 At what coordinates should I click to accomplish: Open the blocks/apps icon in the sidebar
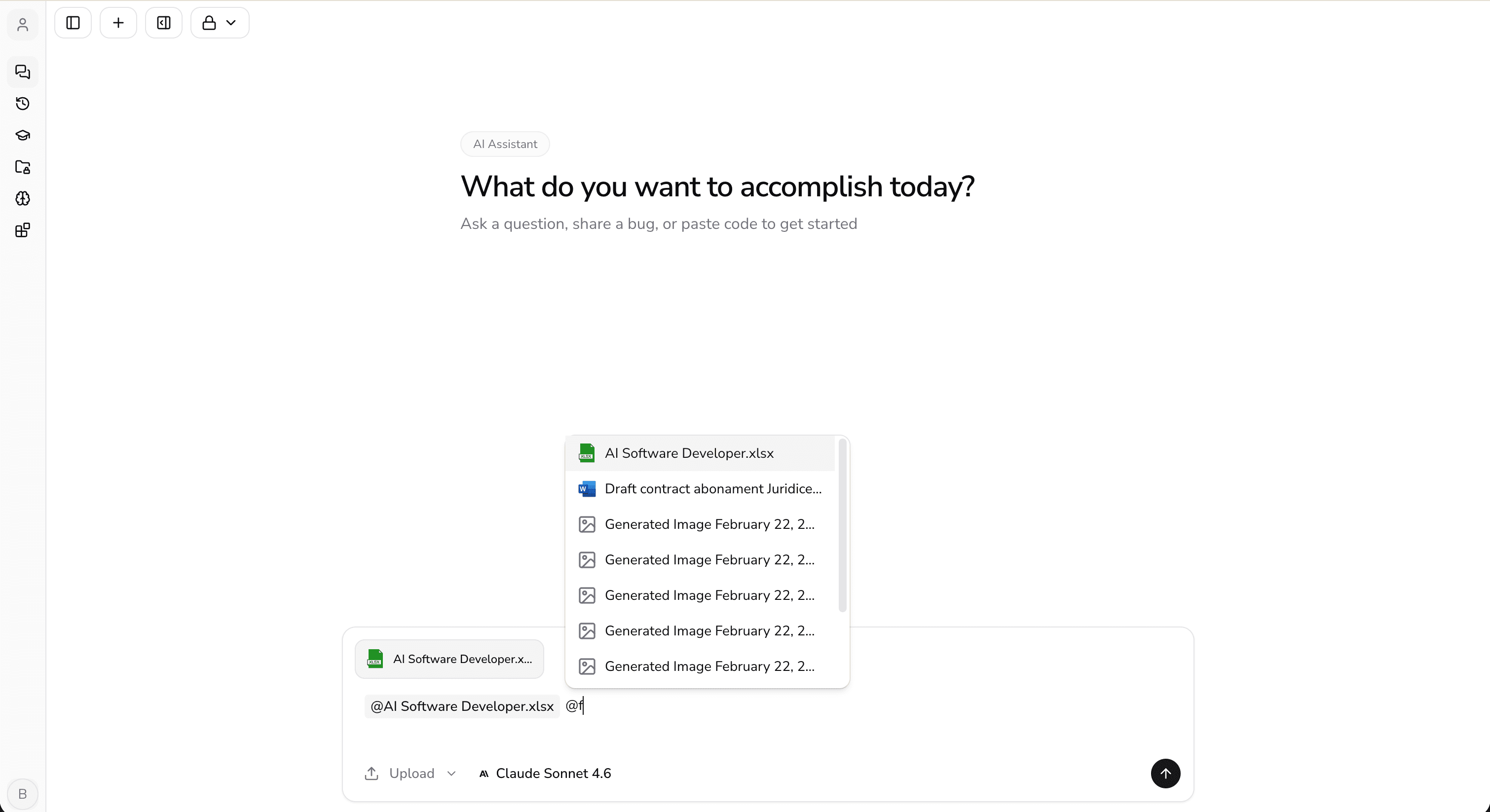click(23, 229)
